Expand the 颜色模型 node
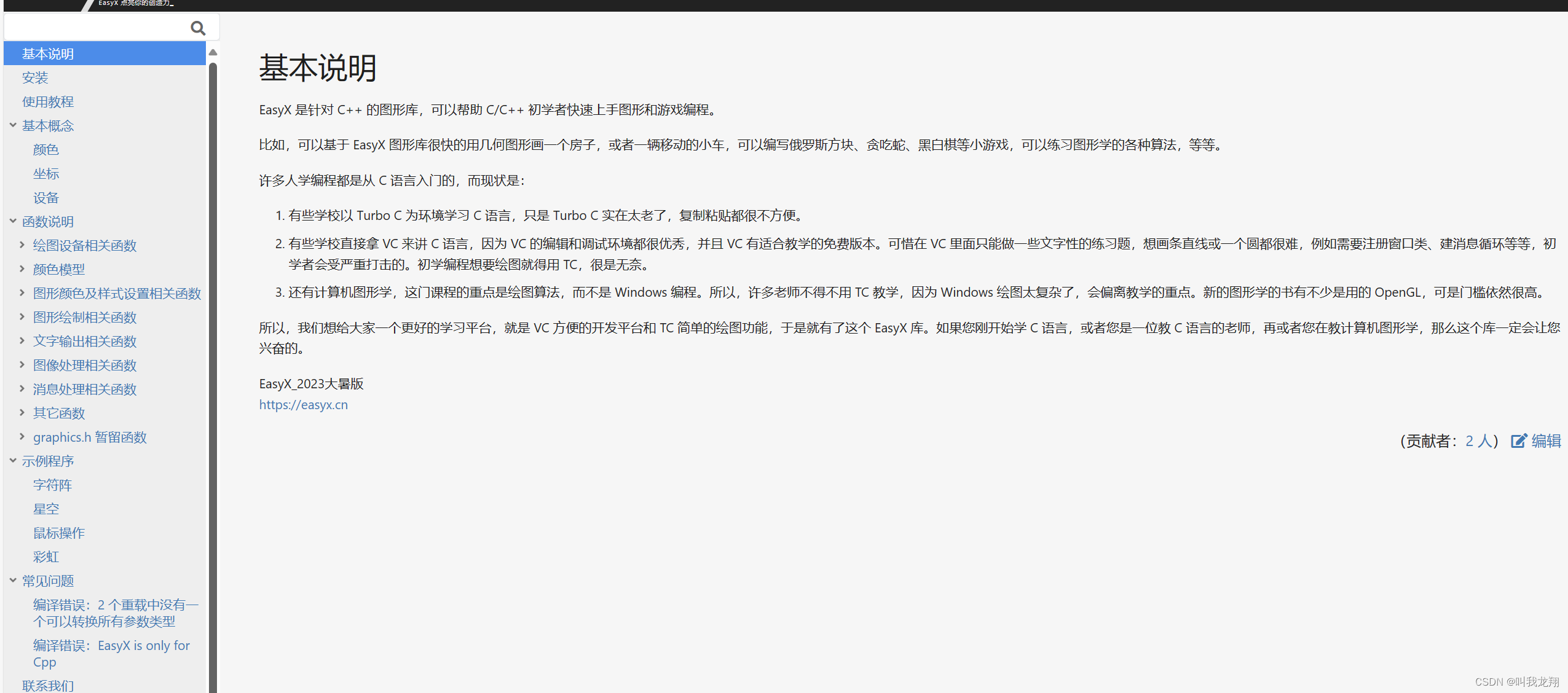This screenshot has width=1568, height=693. tap(22, 269)
